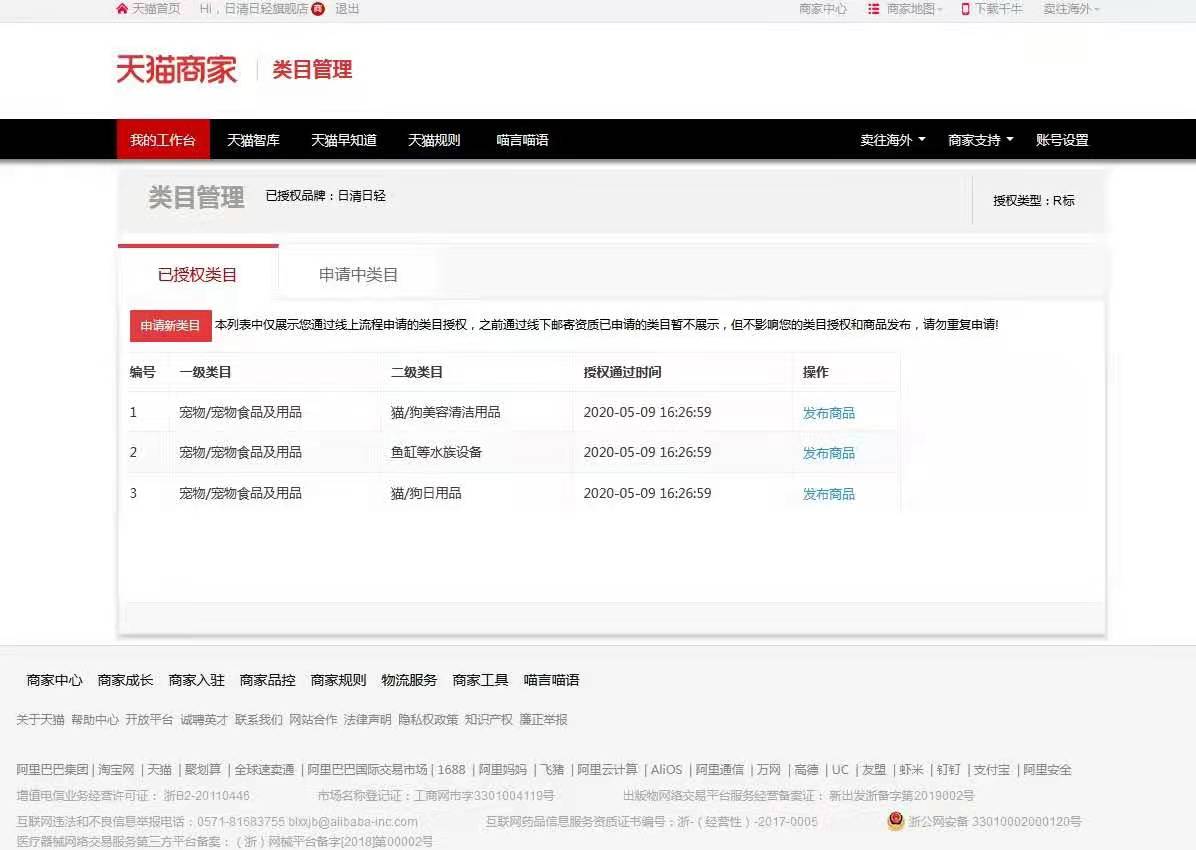
Task: Open 商家中心 in the footer navigation
Action: click(x=54, y=680)
